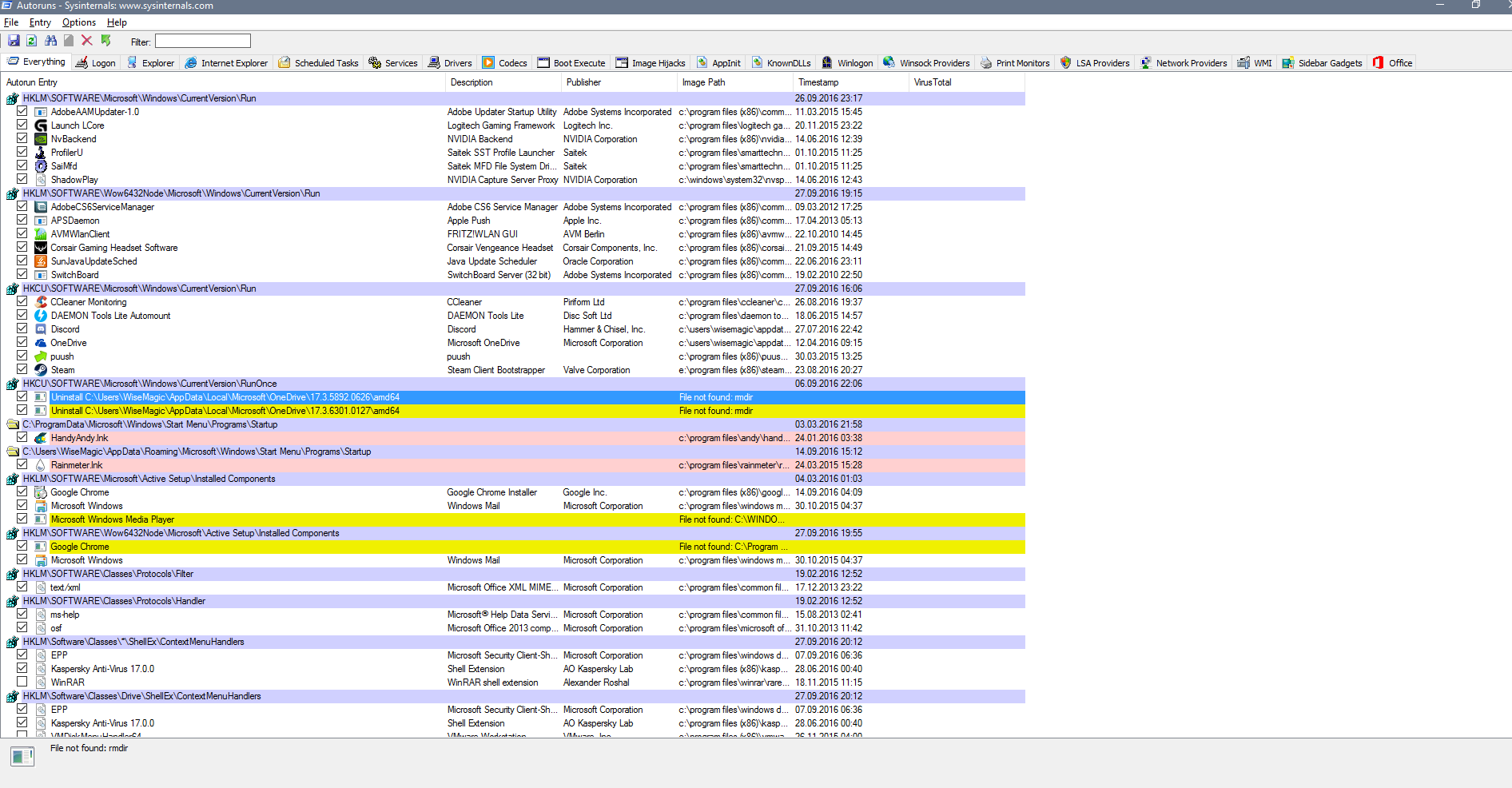Image resolution: width=1512 pixels, height=788 pixels.
Task: Sort by the Autorun Entry column header
Action: coord(222,82)
